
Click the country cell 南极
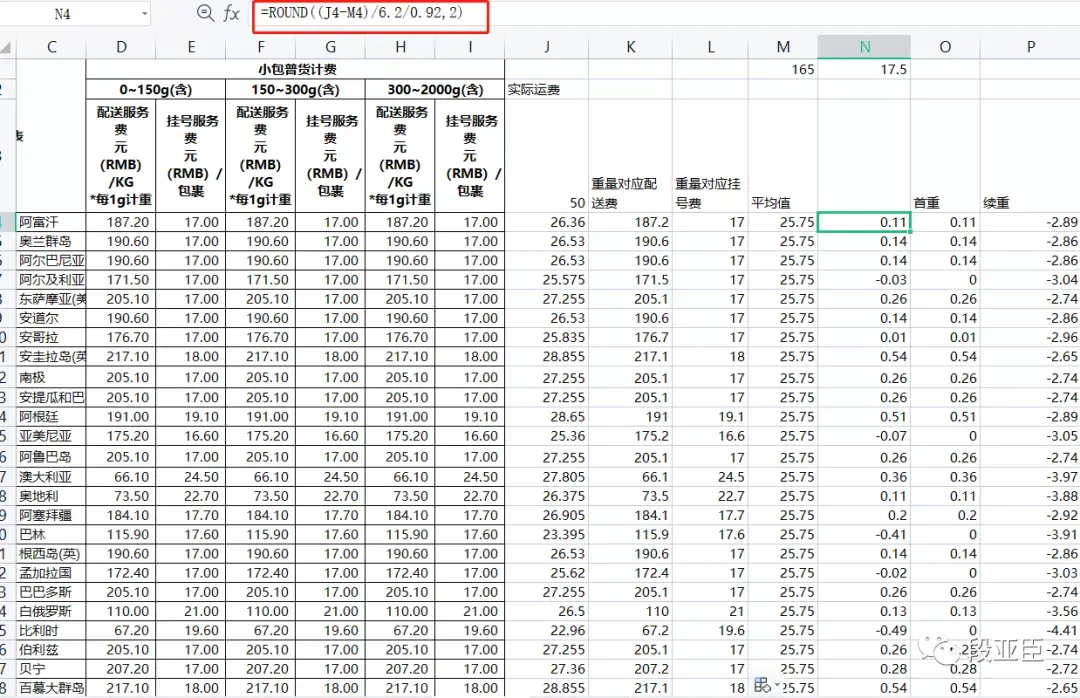[52, 378]
